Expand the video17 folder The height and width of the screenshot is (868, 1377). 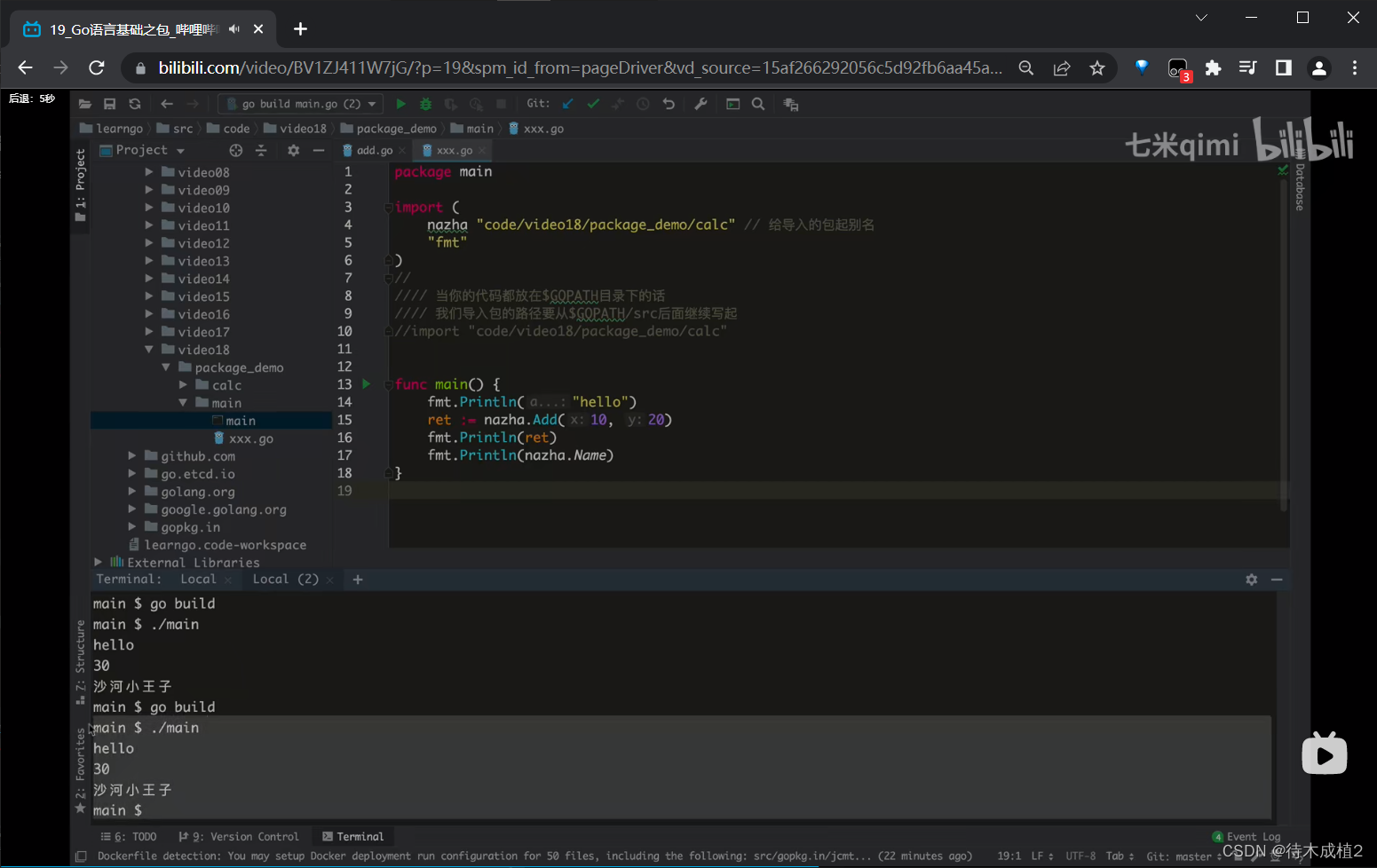149,332
